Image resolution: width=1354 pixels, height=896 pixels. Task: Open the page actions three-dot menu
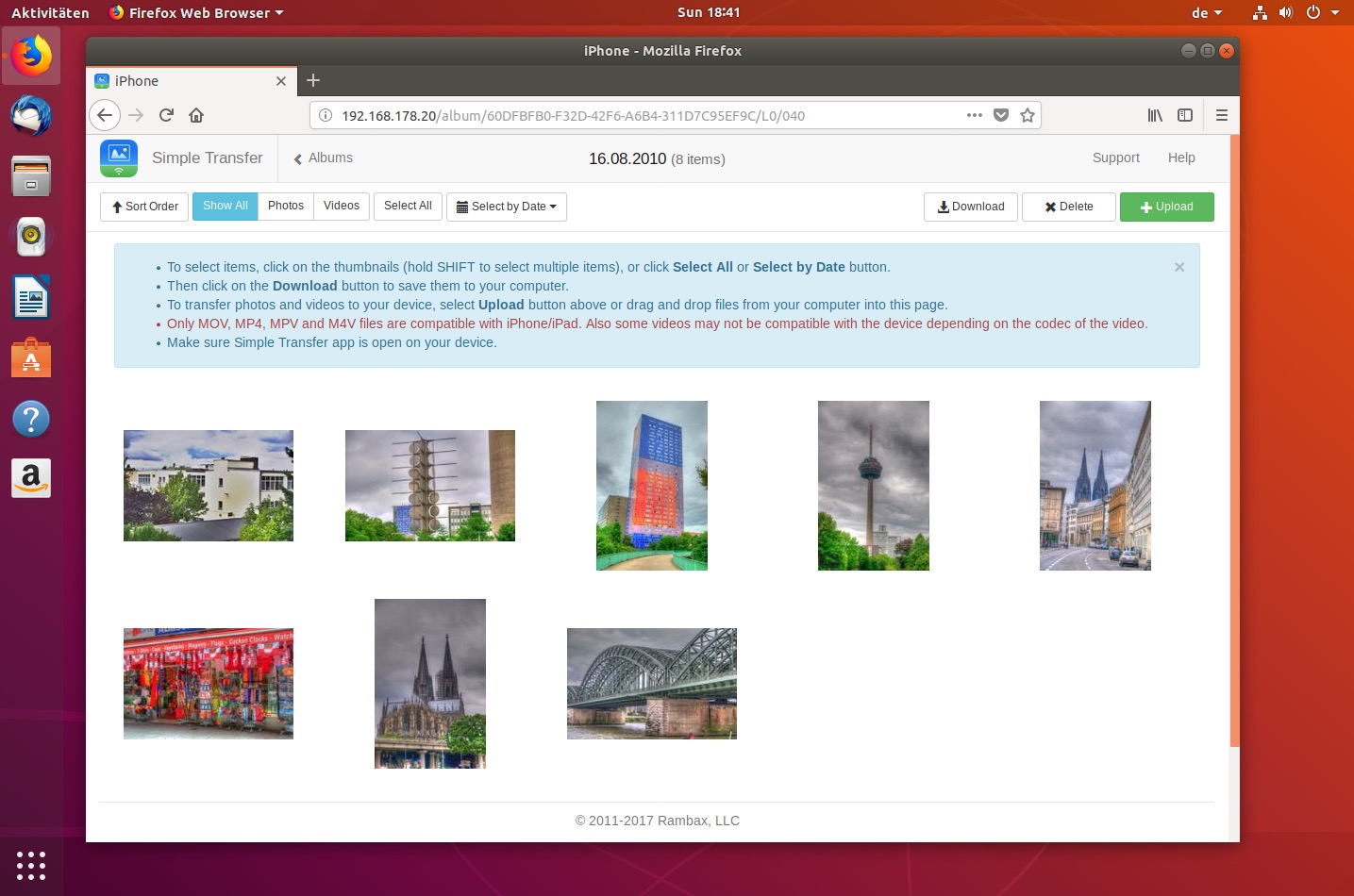click(975, 115)
